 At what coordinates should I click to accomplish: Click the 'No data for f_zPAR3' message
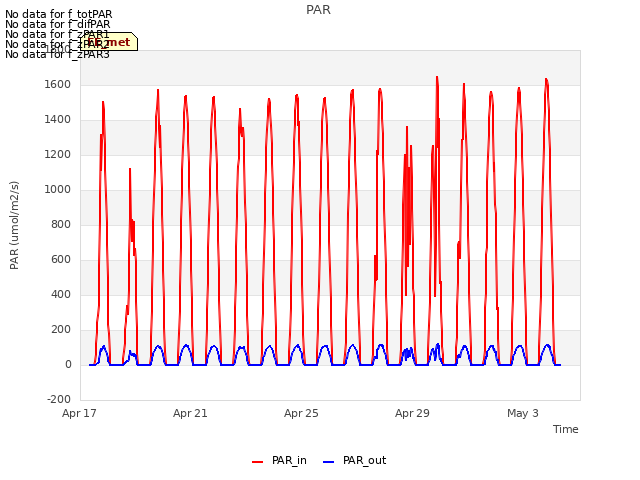pos(57,54)
